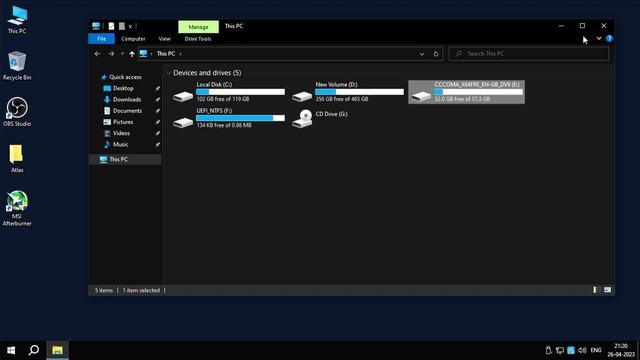Click the 1 item selected status text
This screenshot has height=360, width=640.
(x=141, y=290)
